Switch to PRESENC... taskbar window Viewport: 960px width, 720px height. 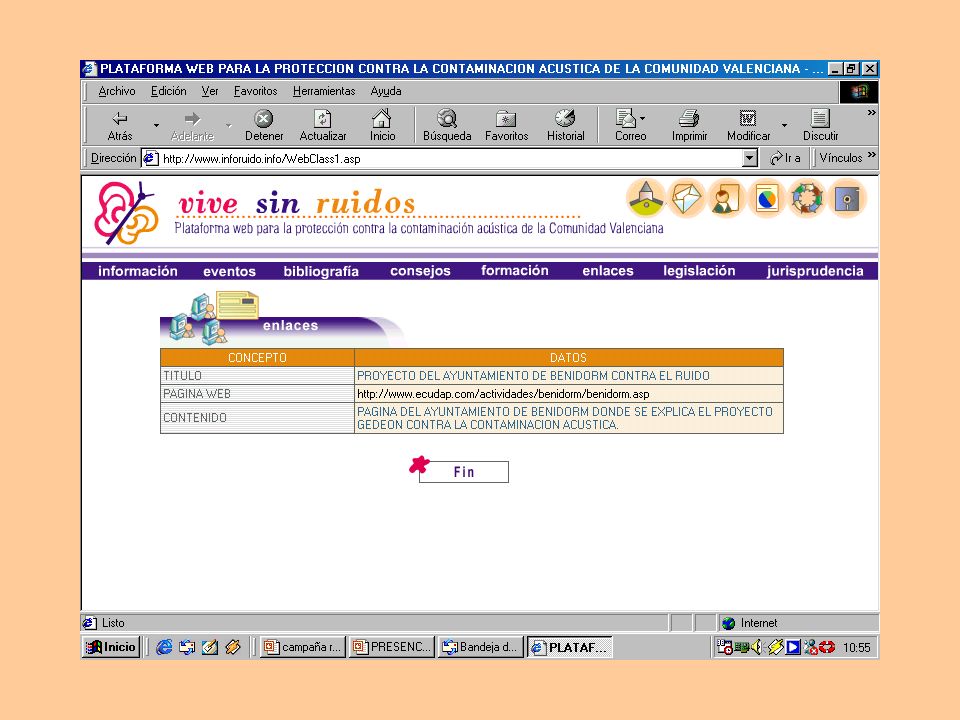[x=392, y=647]
